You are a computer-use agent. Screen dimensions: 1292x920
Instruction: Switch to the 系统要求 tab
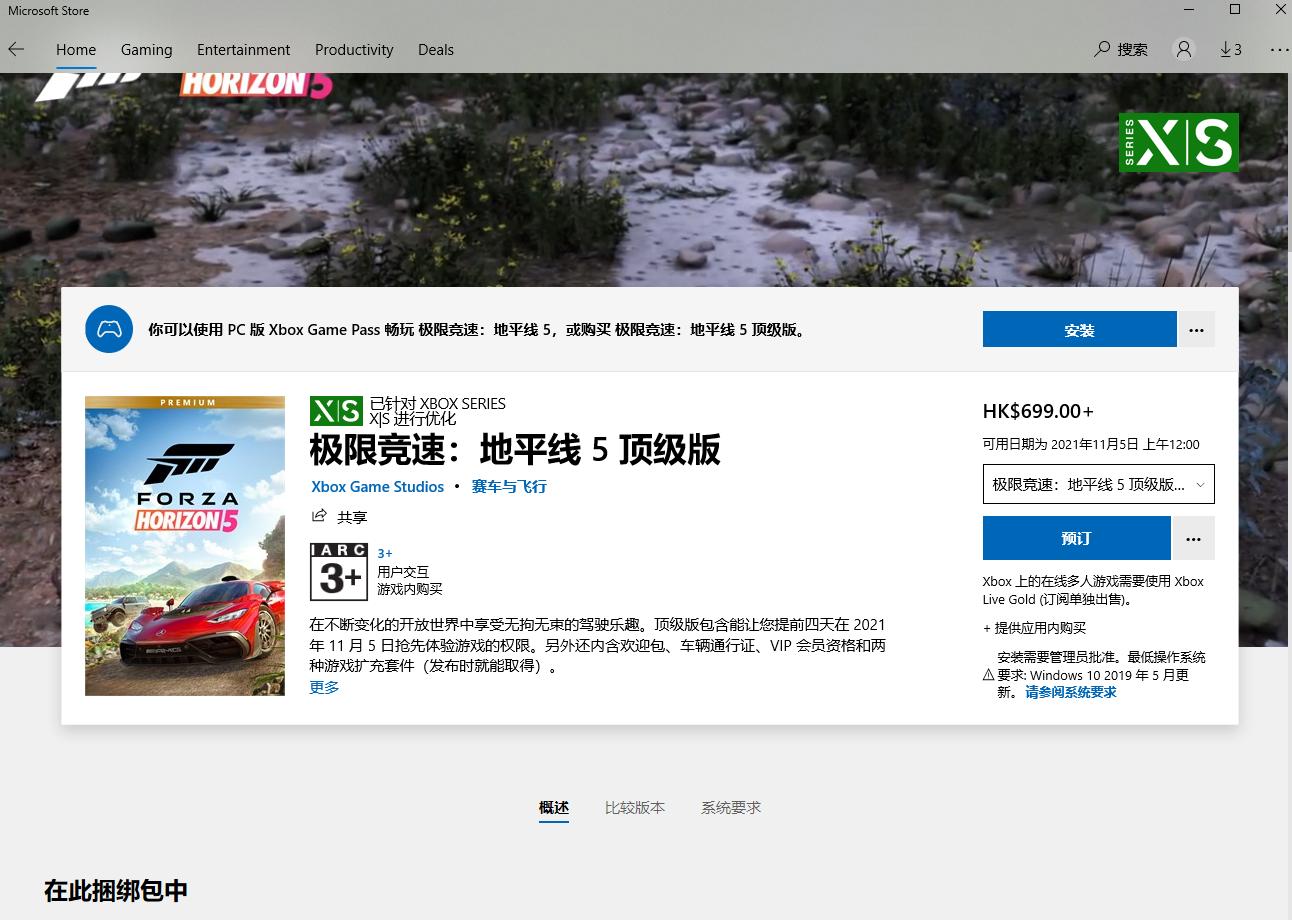(x=730, y=807)
